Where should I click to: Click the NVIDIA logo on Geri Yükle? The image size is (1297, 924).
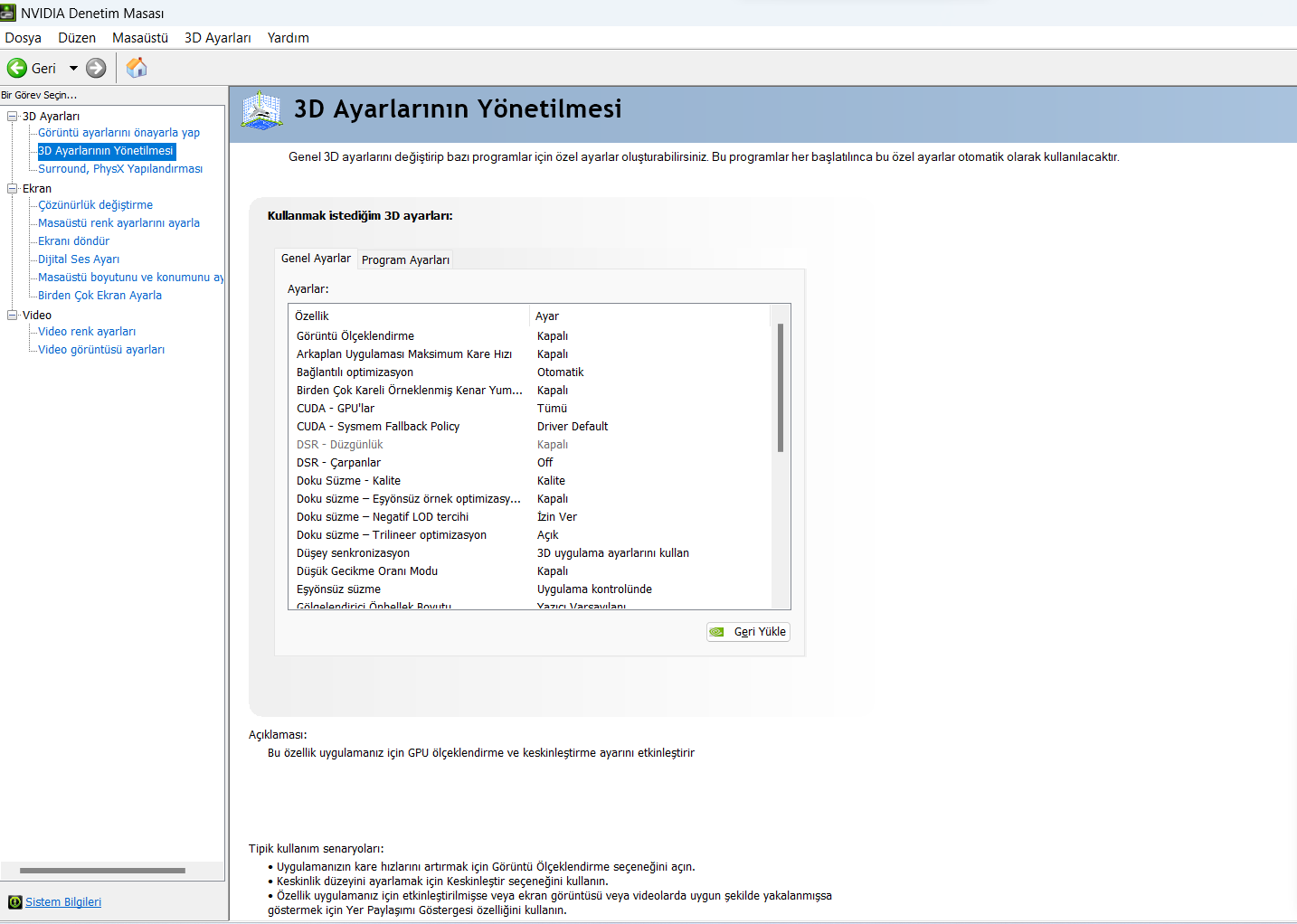click(x=717, y=632)
